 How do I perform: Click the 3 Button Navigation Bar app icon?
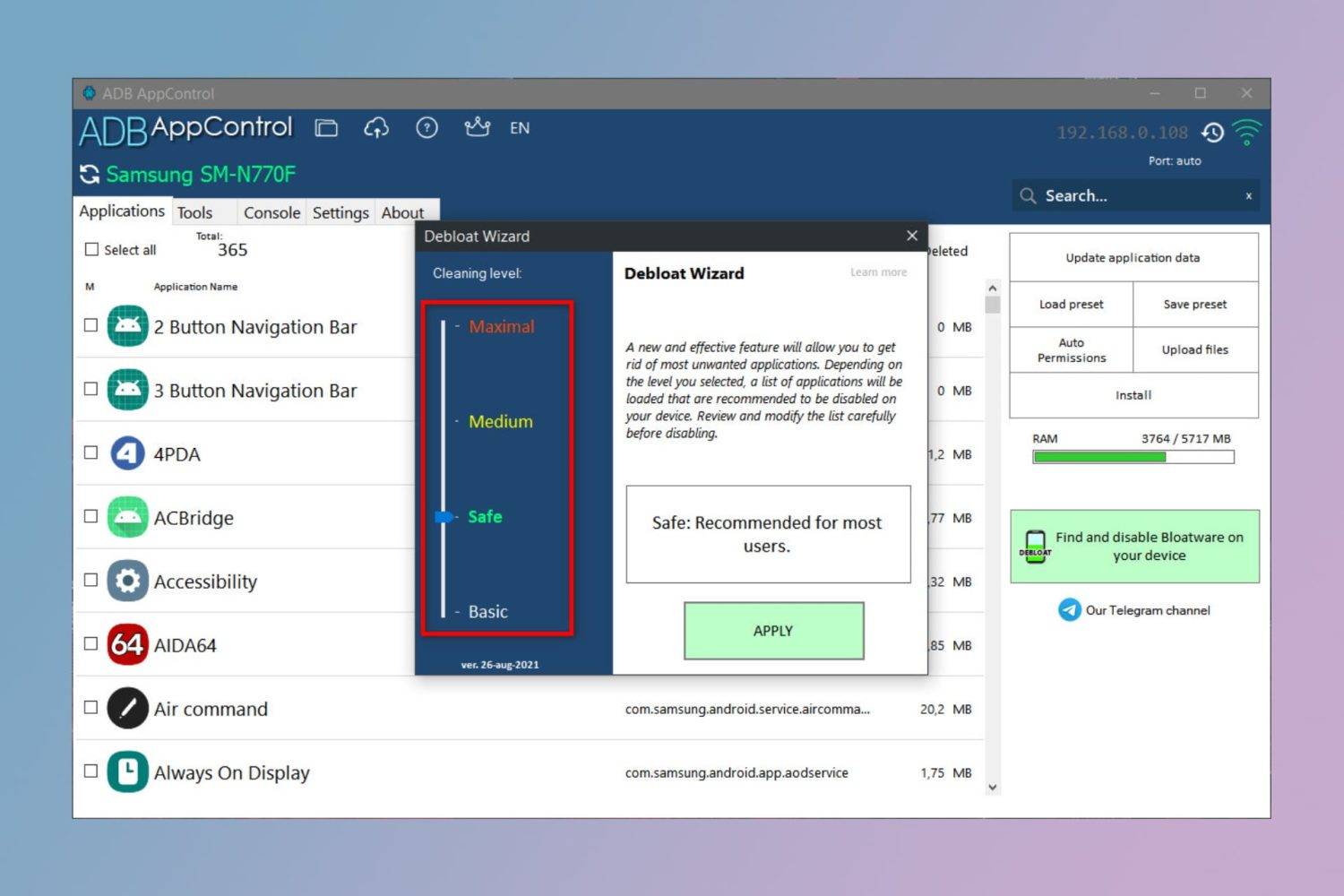(127, 390)
